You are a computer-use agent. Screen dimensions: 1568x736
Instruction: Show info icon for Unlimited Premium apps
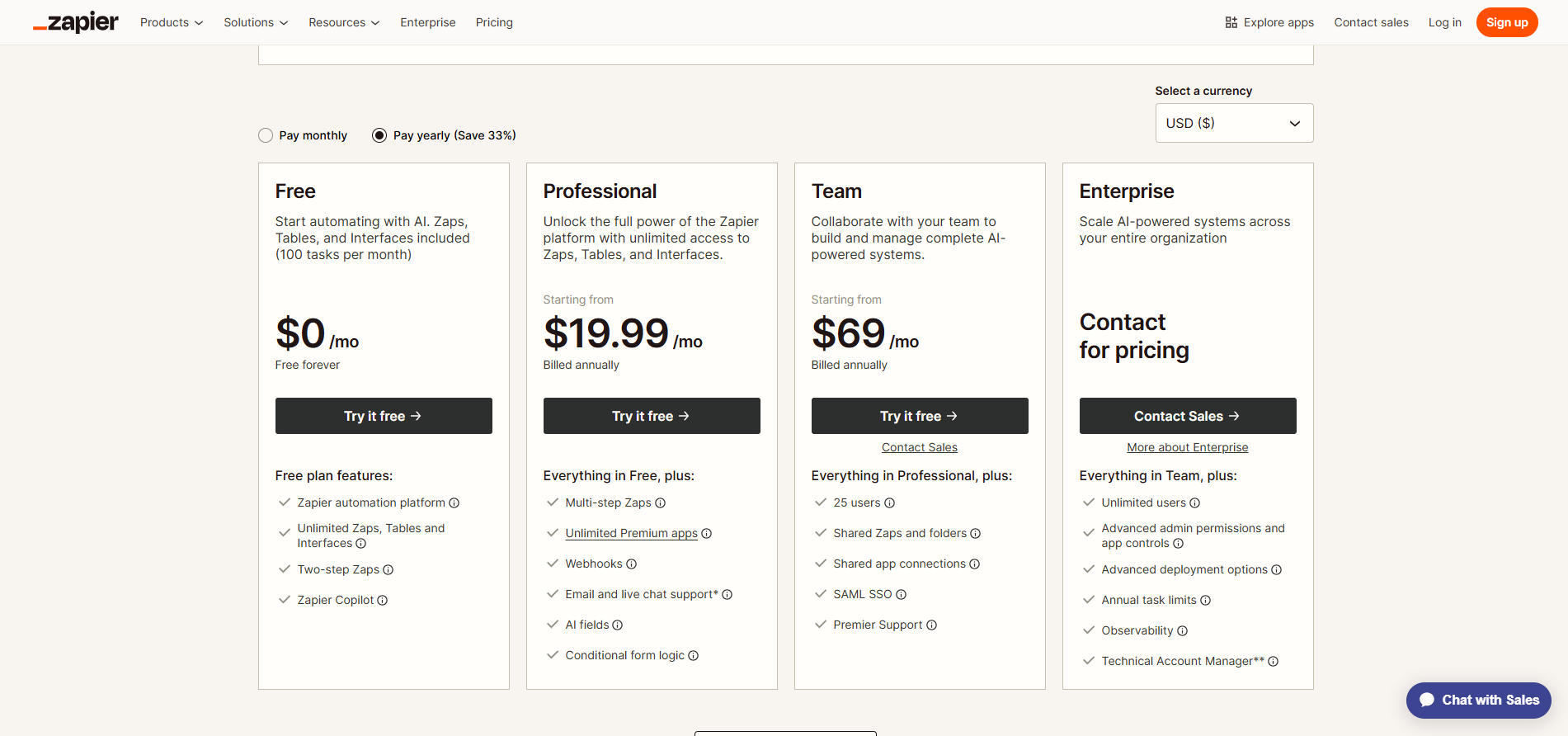click(706, 533)
